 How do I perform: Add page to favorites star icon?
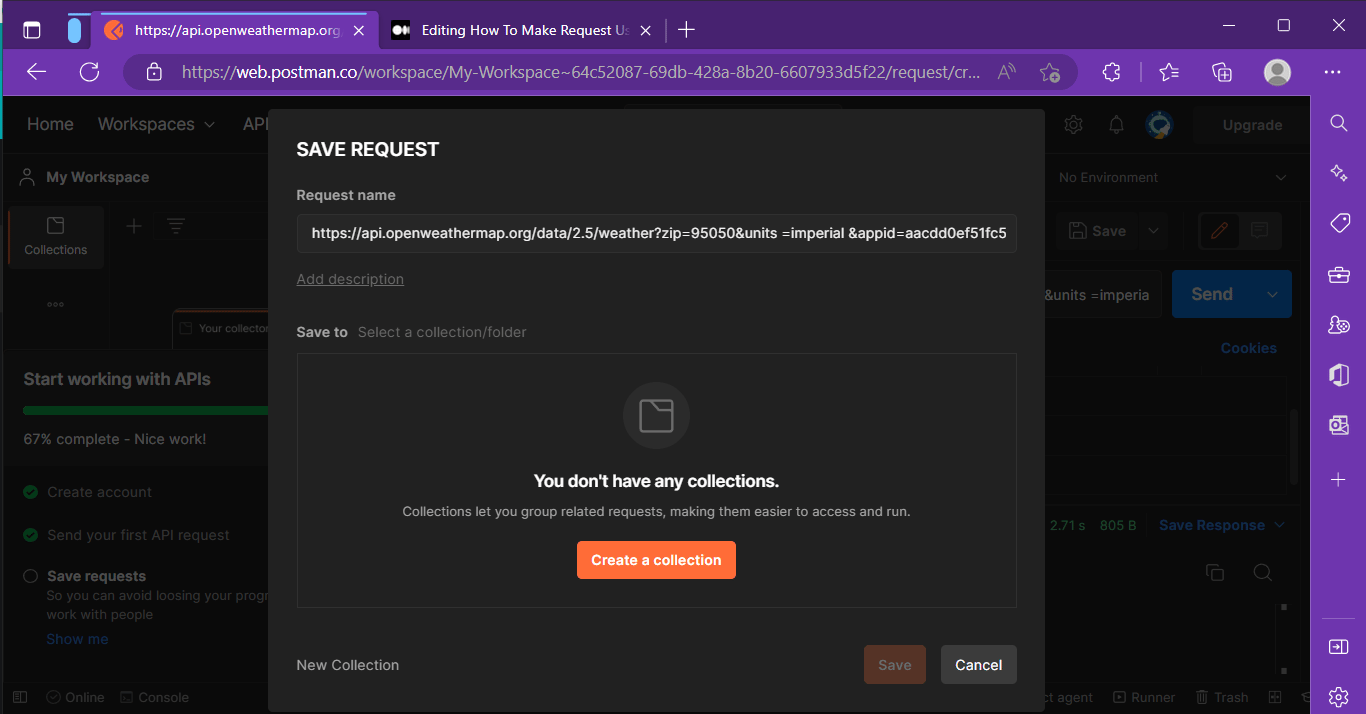pos(1049,72)
